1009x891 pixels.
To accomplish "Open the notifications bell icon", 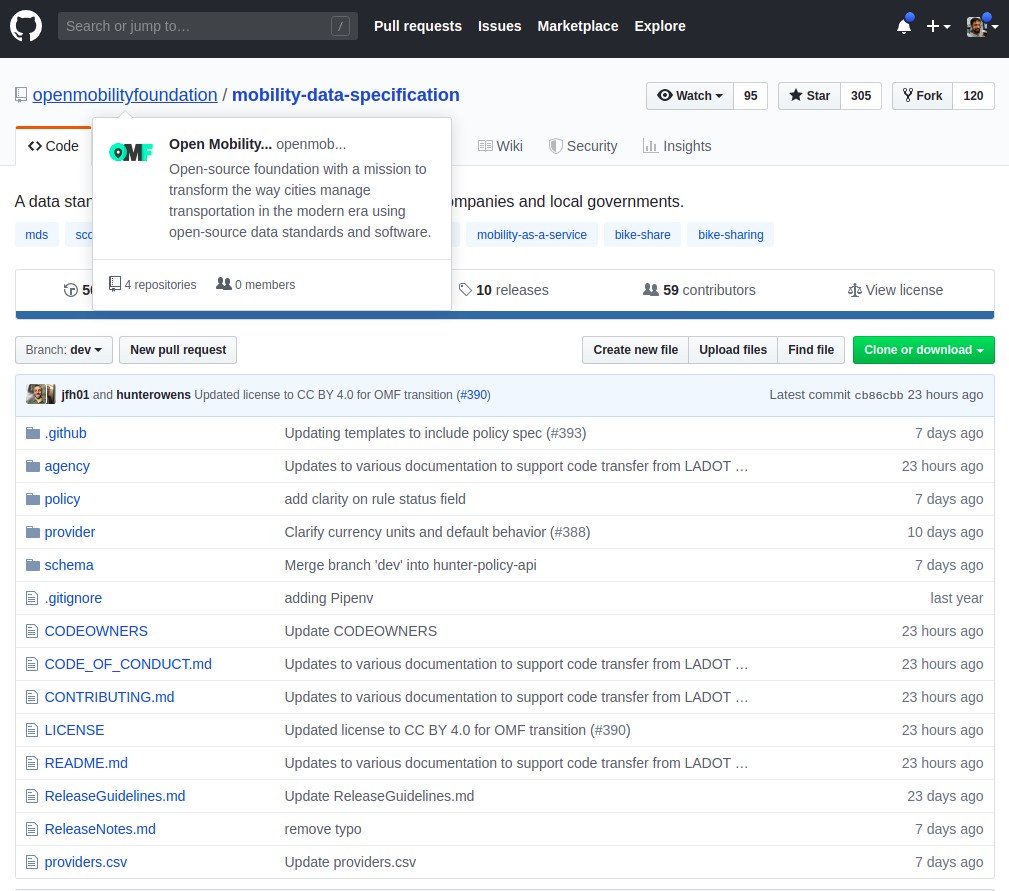I will (904, 26).
